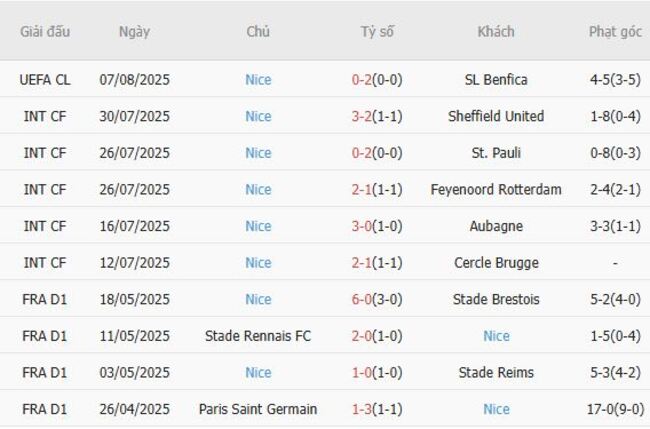
Task: Open Stade Rennais FC home team
Action: click(x=258, y=336)
